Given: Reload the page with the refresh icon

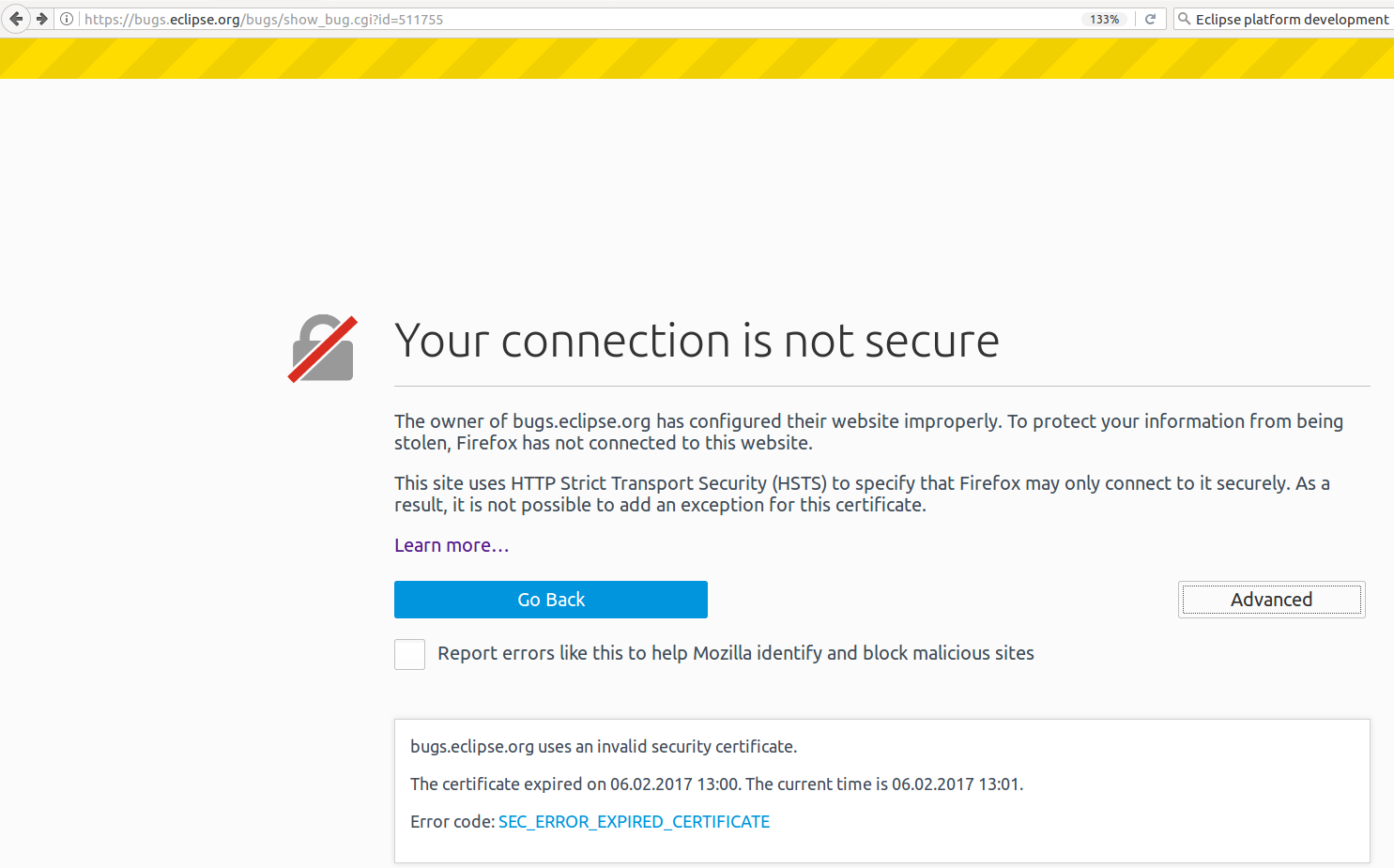Looking at the screenshot, I should click(x=1150, y=19).
